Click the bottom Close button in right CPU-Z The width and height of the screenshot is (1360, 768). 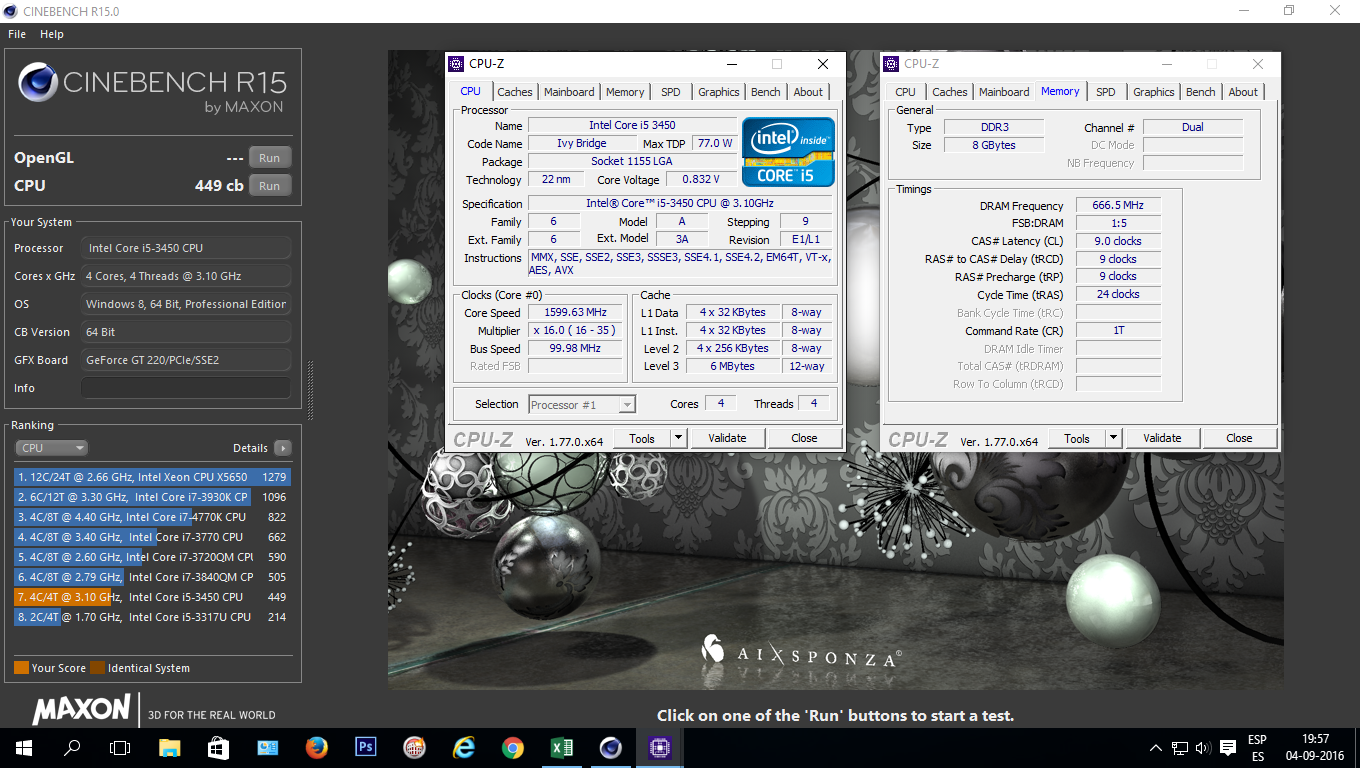point(1239,439)
